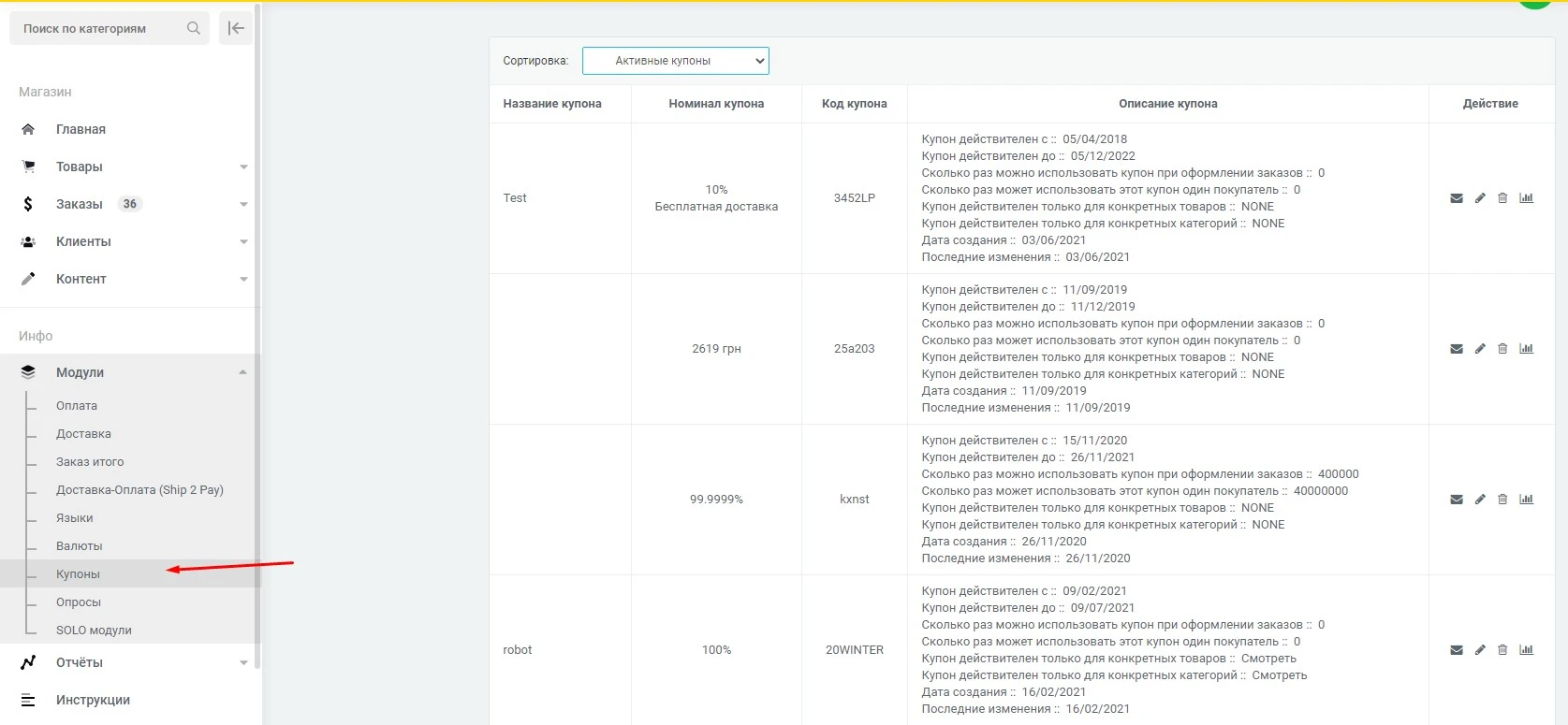Click the search magnifier icon in sidebar
The width and height of the screenshot is (1568, 725).
(194, 28)
